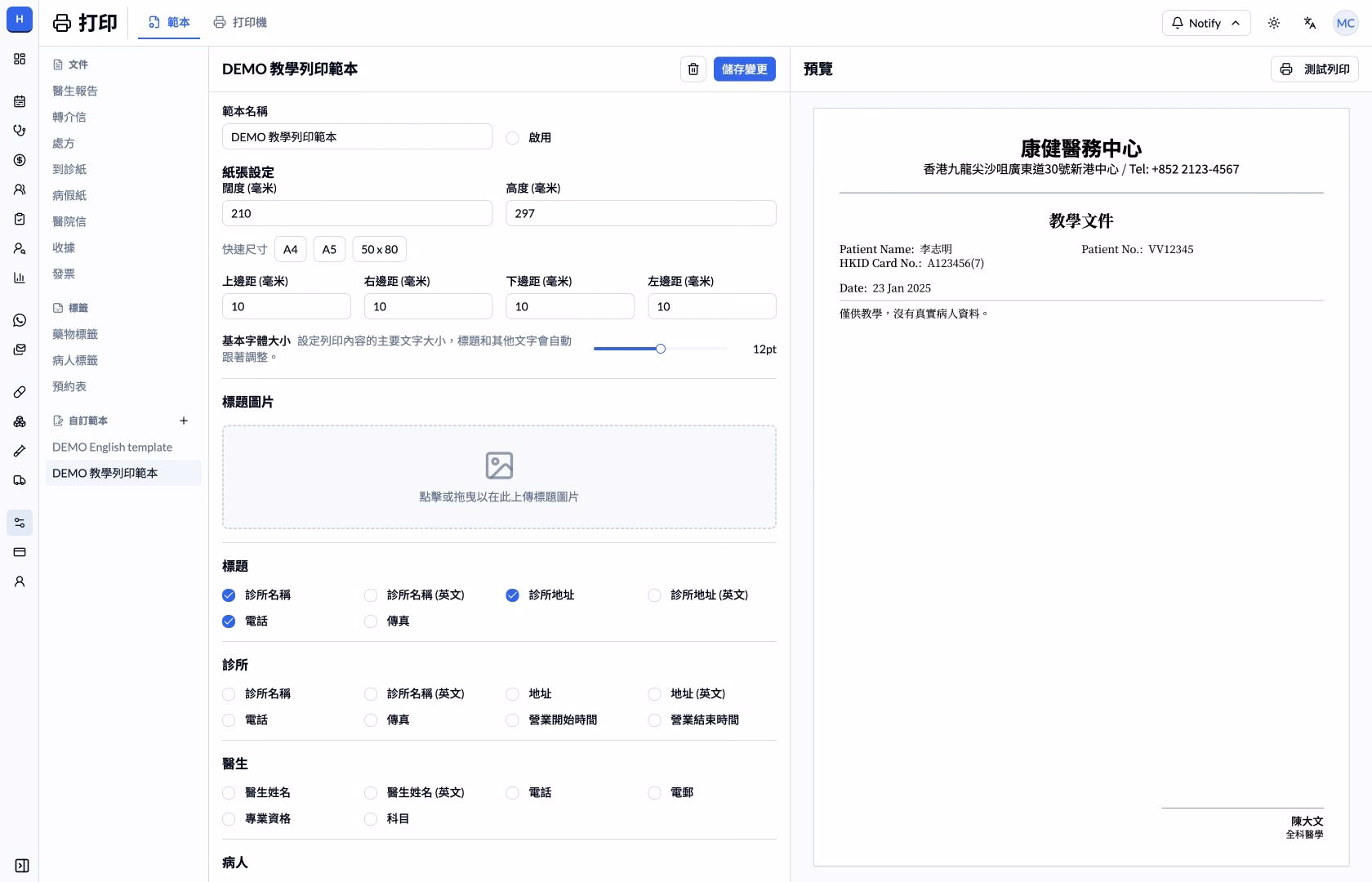Open the stethoscope consultation icon

(x=20, y=131)
